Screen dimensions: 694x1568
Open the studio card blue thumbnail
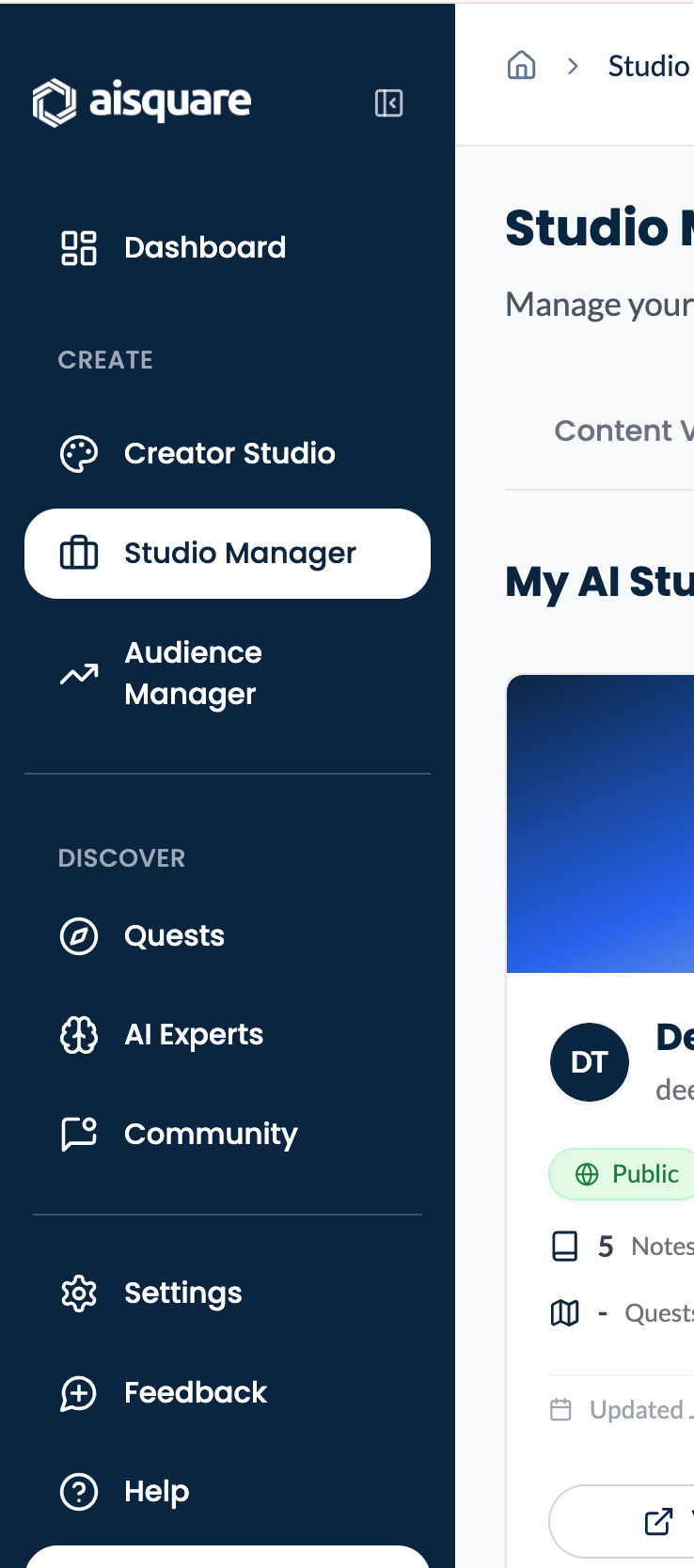pos(600,823)
